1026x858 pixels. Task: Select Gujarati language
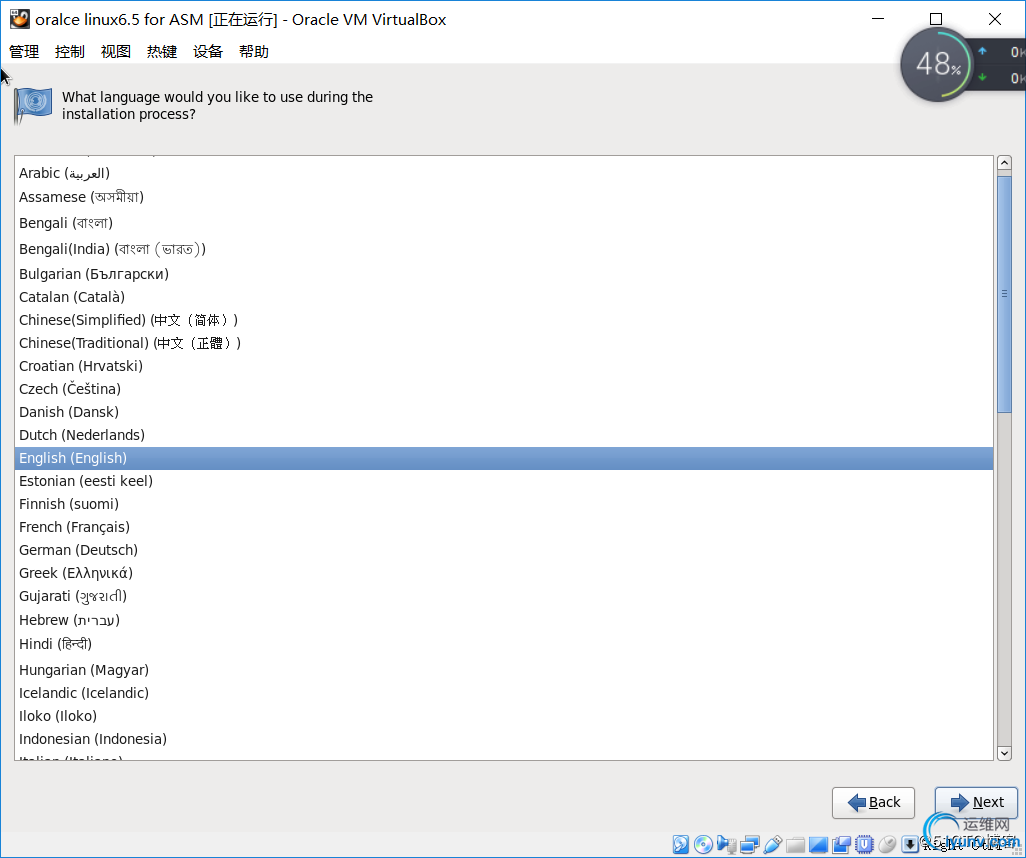pyautogui.click(x=504, y=596)
